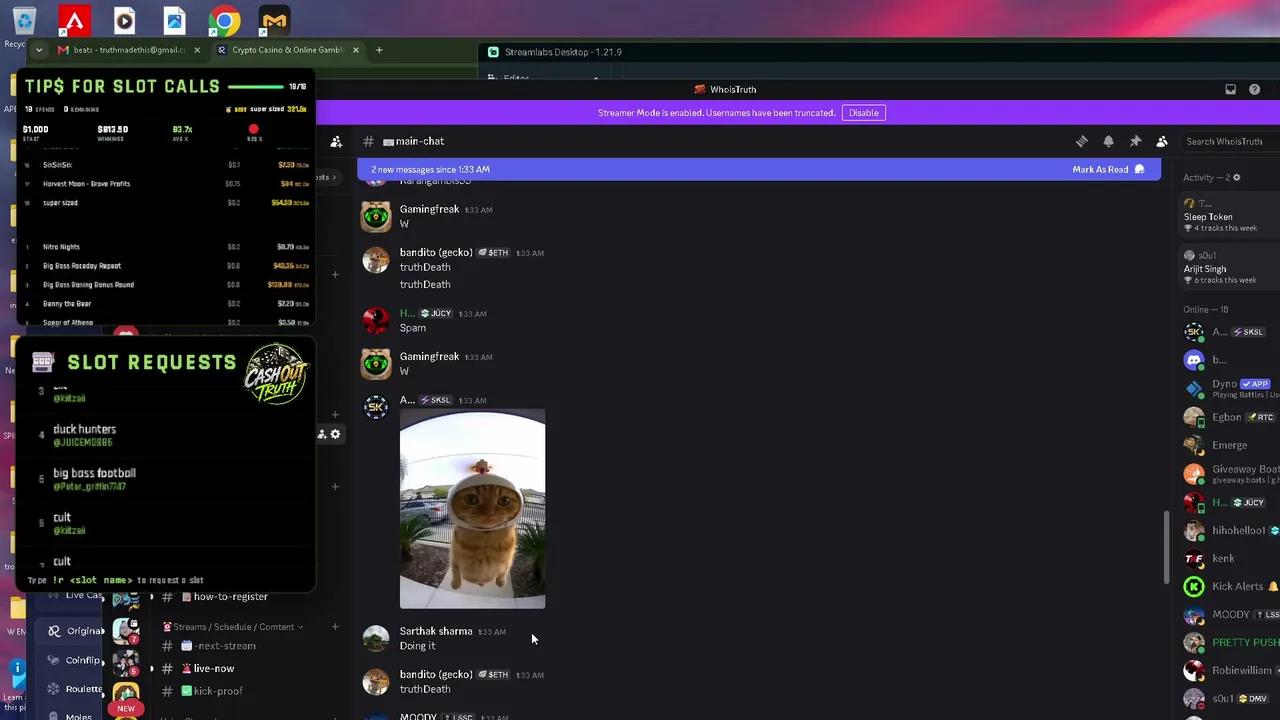Screen dimensions: 1280x720
Task: Click username bandito (gecko) on first truthDeath message
Action: point(436,253)
